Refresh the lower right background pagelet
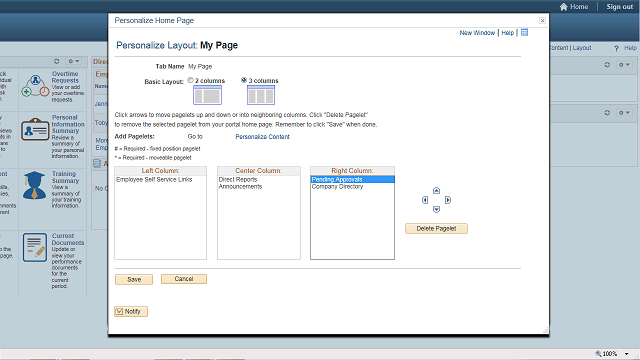This screenshot has height=360, width=640. [607, 112]
